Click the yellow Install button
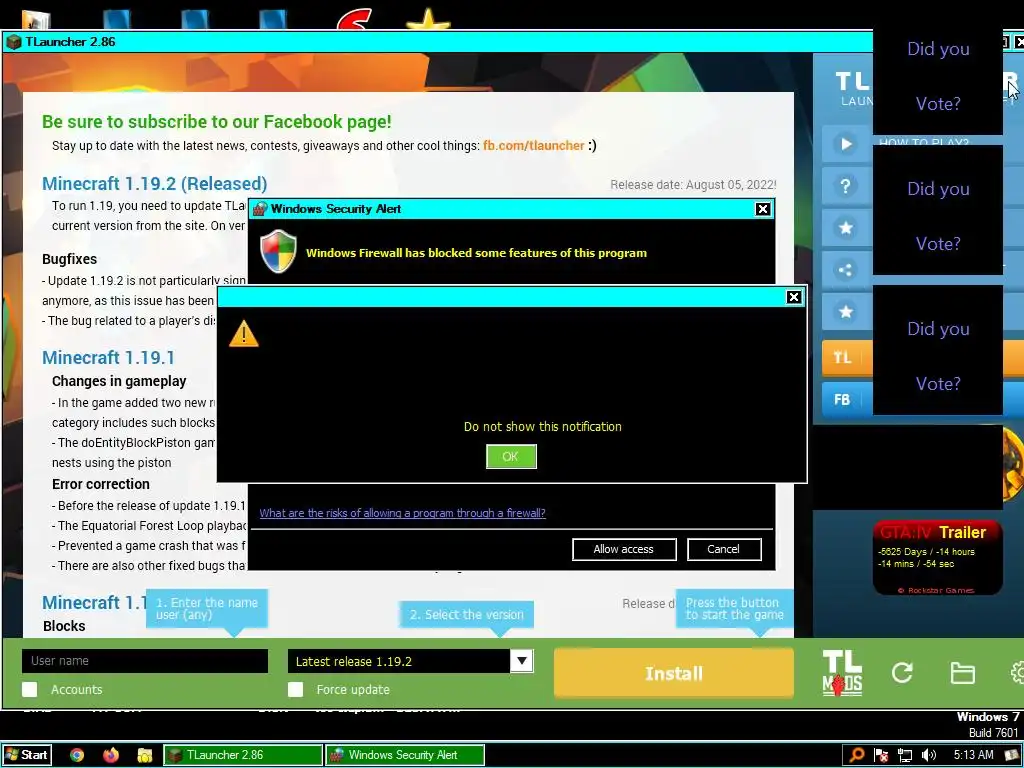The height and width of the screenshot is (768, 1024). [674, 673]
